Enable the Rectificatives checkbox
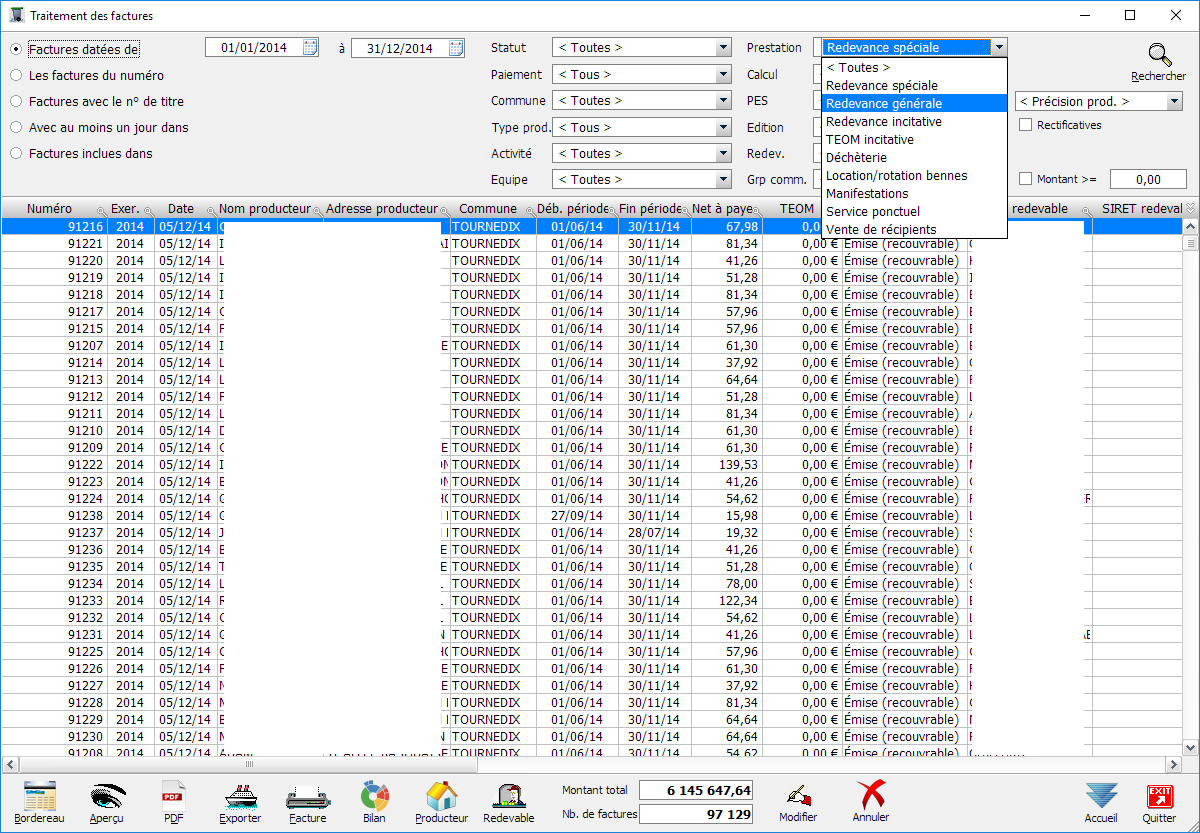The width and height of the screenshot is (1200, 833). (1025, 125)
